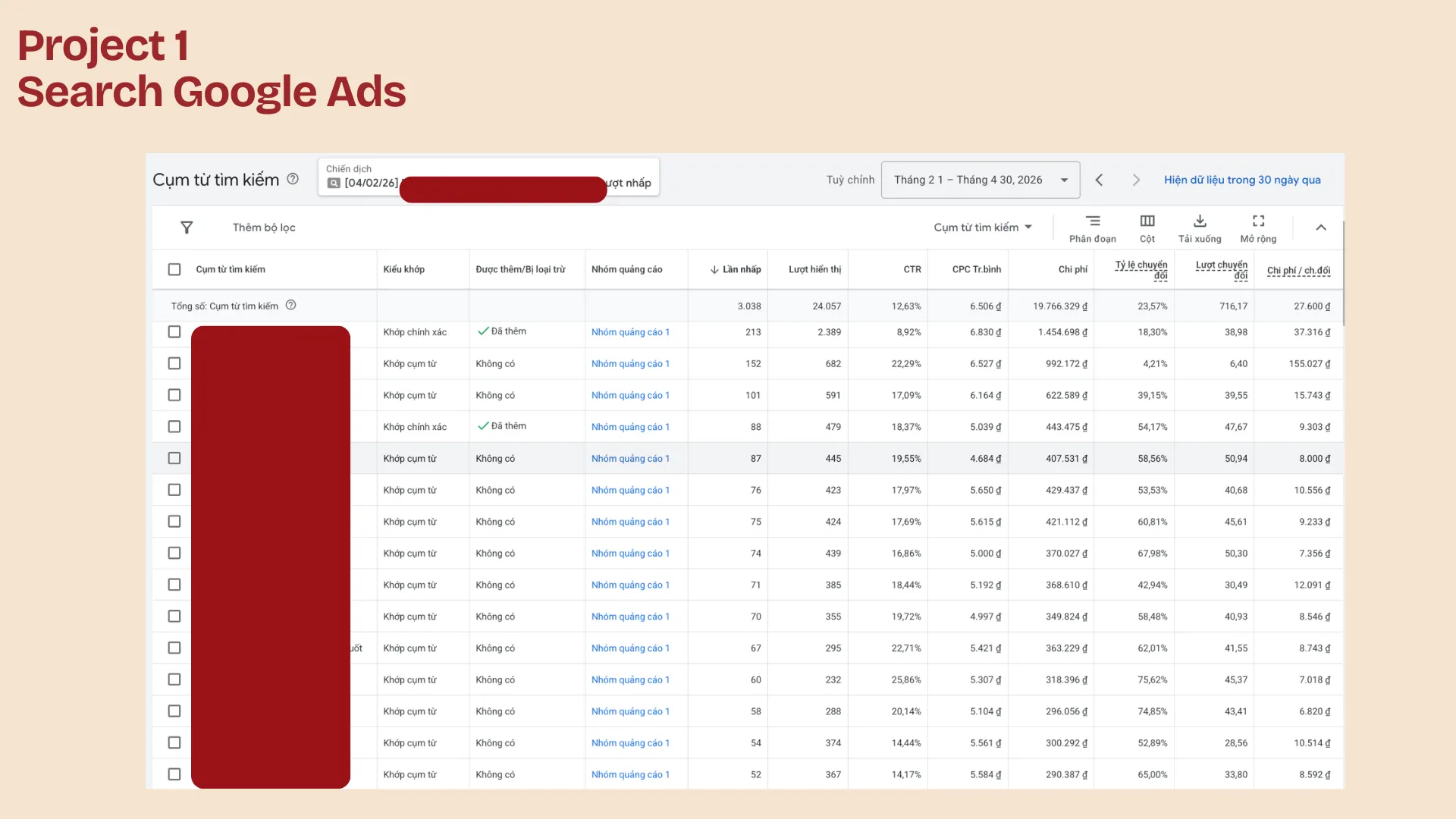1456x819 pixels.
Task: Click the cost per conversion value 155.027 đ
Action: click(1310, 364)
